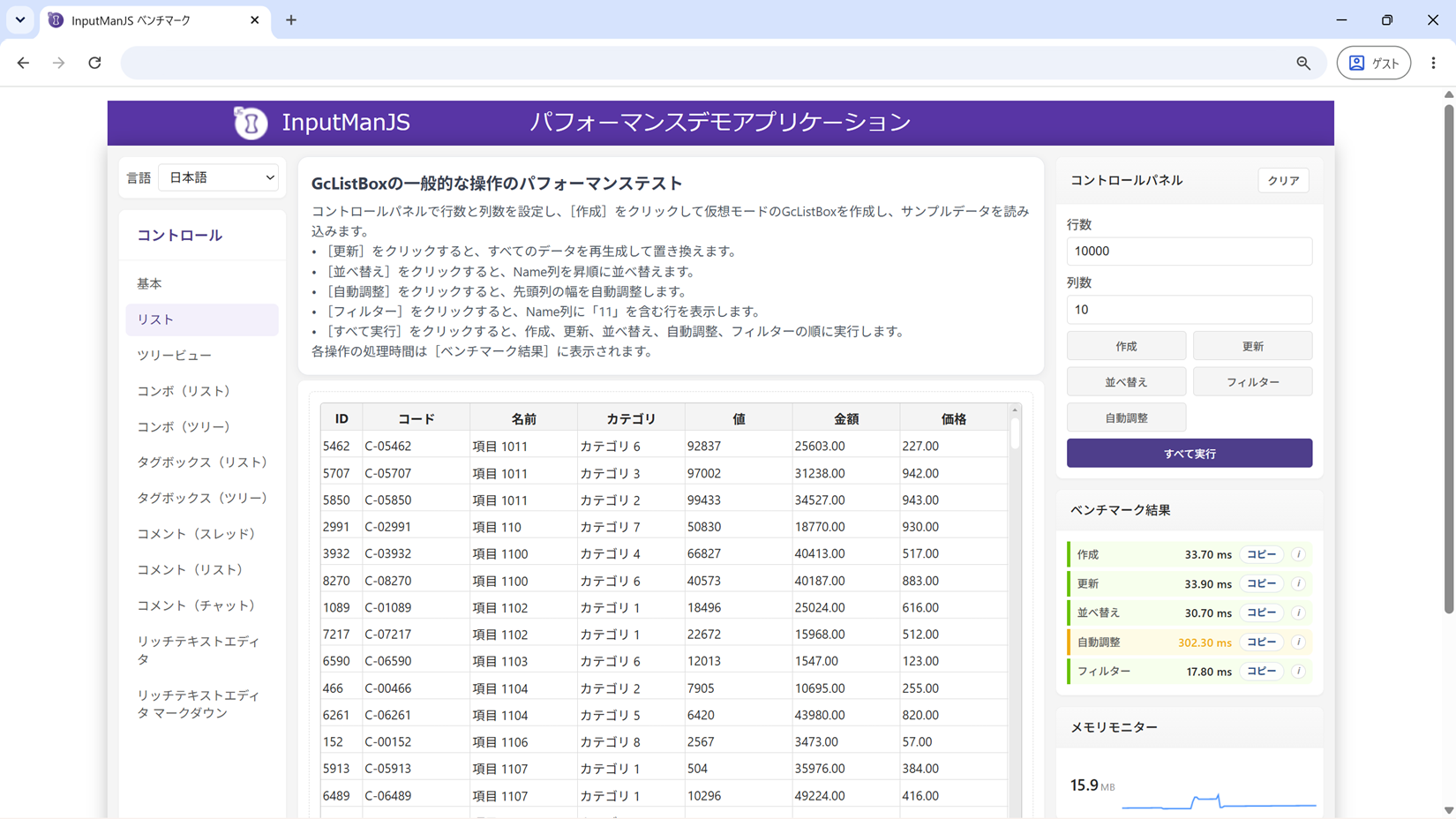Click the 作成 button
This screenshot has width=1456, height=819.
coord(1126,346)
